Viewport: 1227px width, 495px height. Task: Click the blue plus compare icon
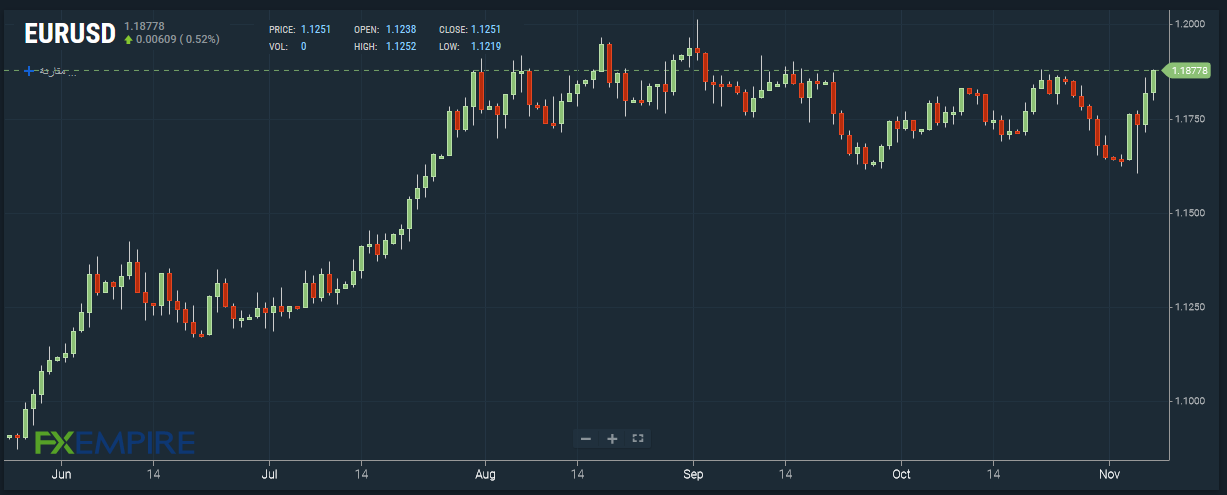point(29,71)
